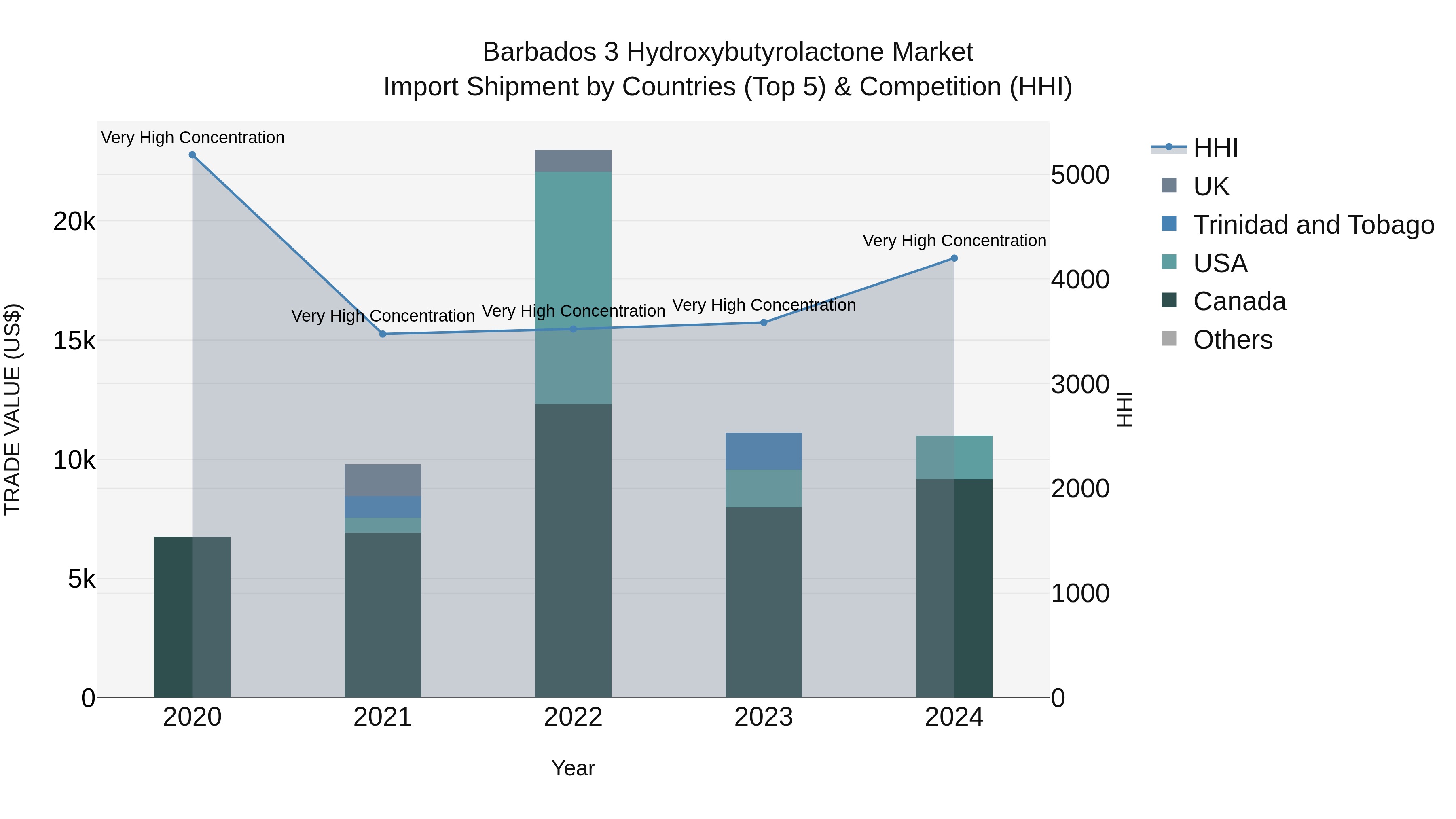The width and height of the screenshot is (1456, 819).
Task: Click the 2020 Canada bar
Action: point(192,617)
